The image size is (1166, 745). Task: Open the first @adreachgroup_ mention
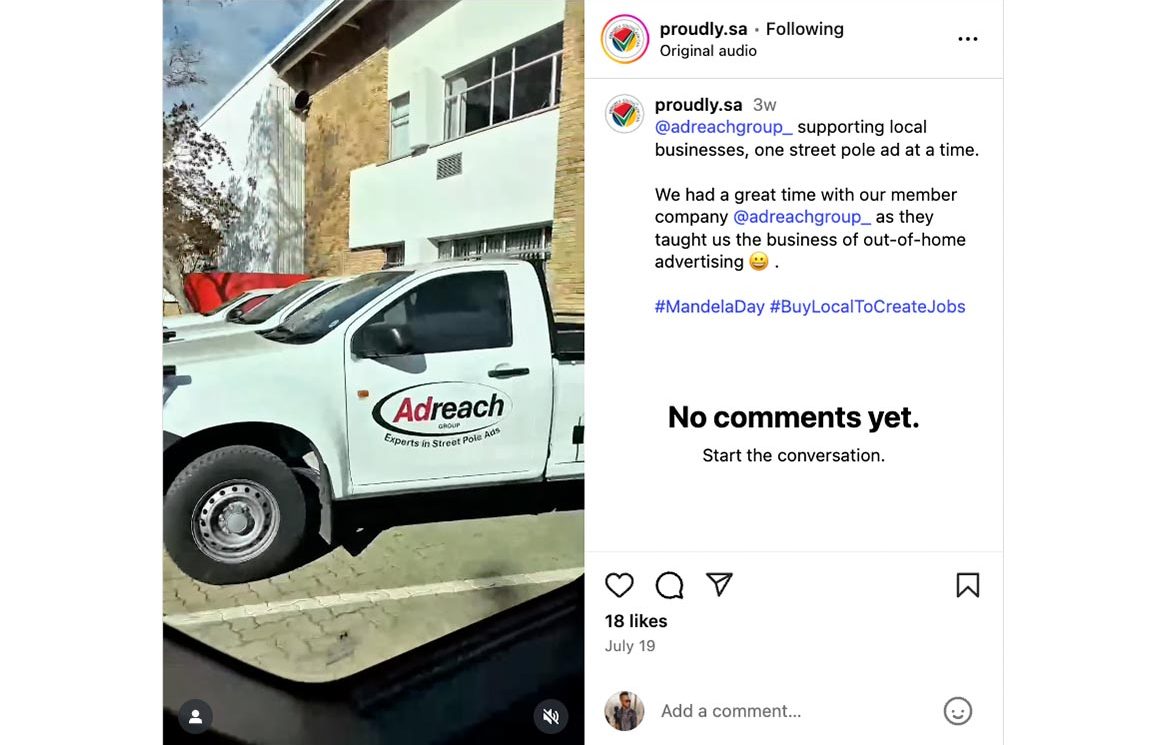[724, 127]
